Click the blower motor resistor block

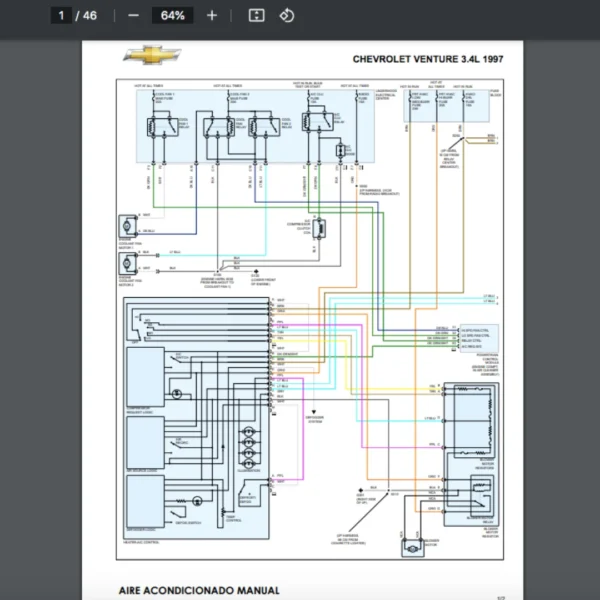pos(472,418)
